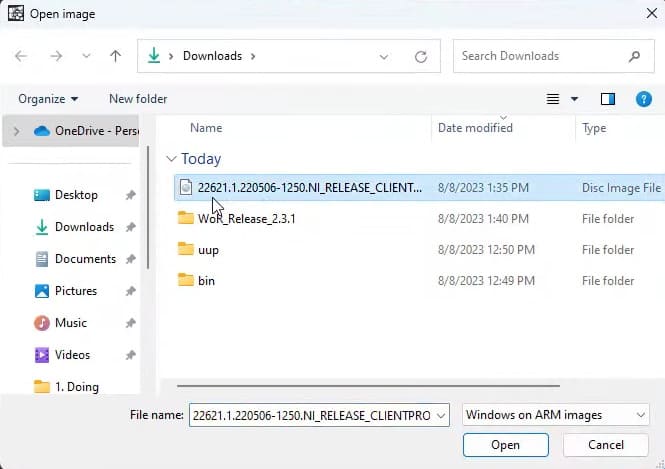This screenshot has width=665, height=469.
Task: Refresh the Downloads folder listing
Action: point(421,57)
